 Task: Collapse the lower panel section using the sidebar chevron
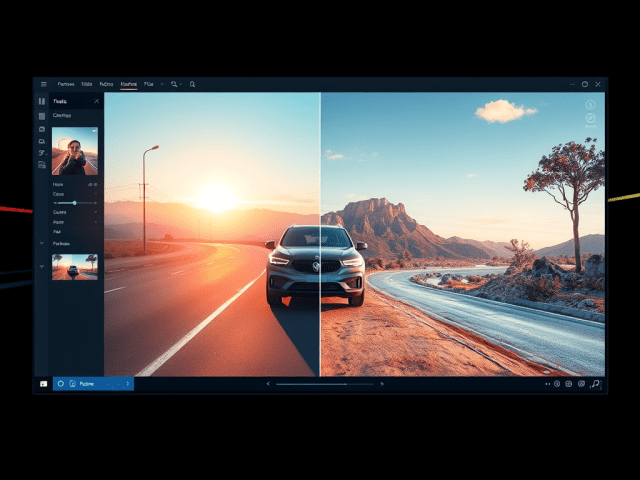tap(41, 243)
